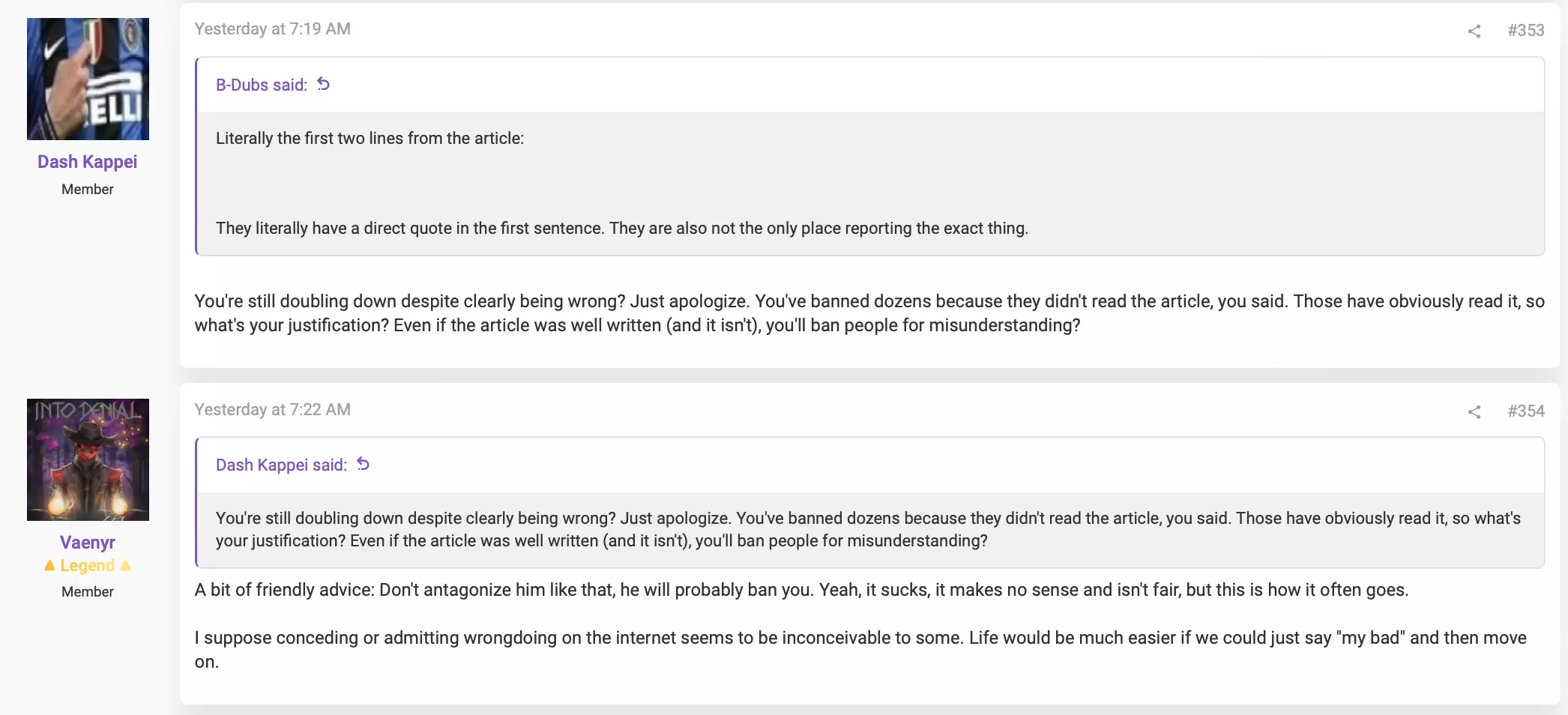Open post number #353 permalink
1568x715 pixels.
pyautogui.click(x=1526, y=30)
